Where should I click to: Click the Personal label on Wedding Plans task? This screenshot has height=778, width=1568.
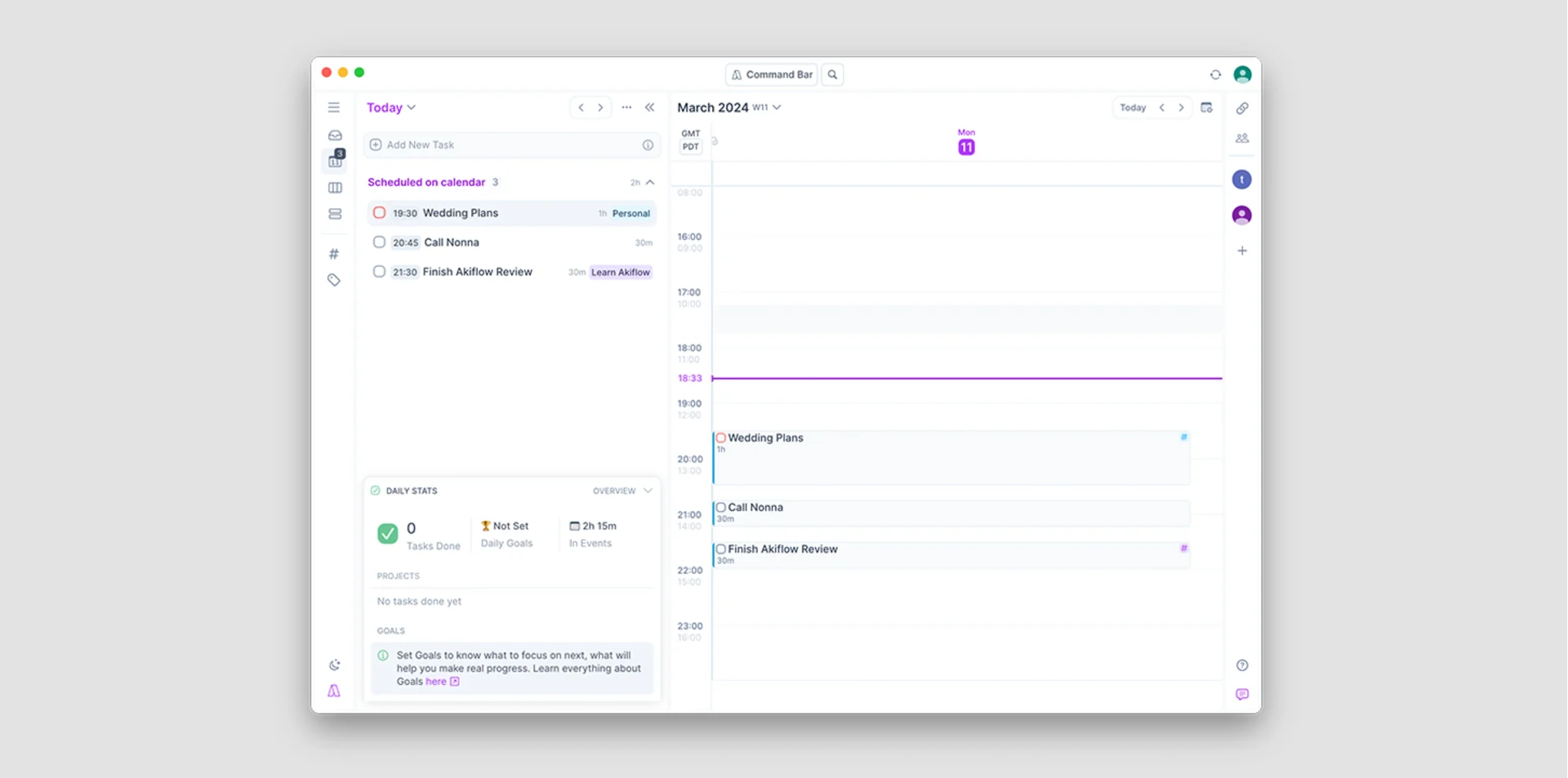tap(631, 214)
